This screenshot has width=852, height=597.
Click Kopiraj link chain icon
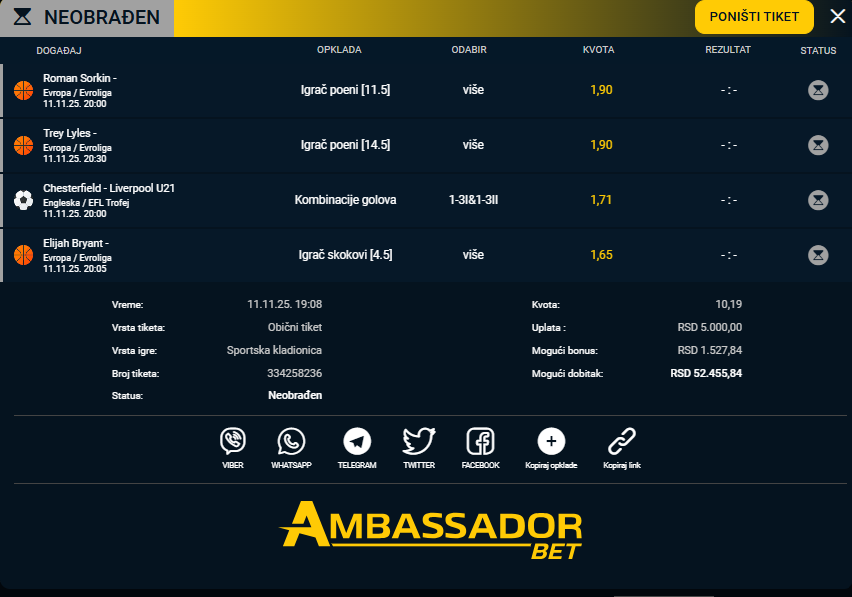(622, 441)
